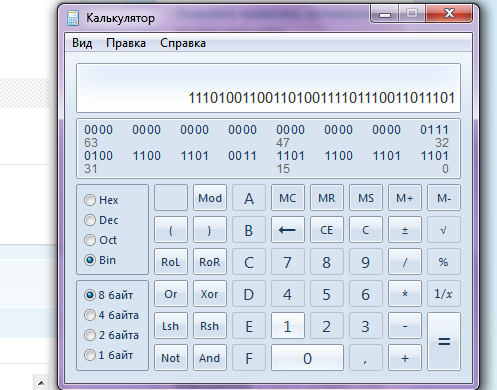Select Hex number base
Screen dimensions: 497x390
click(101, 200)
